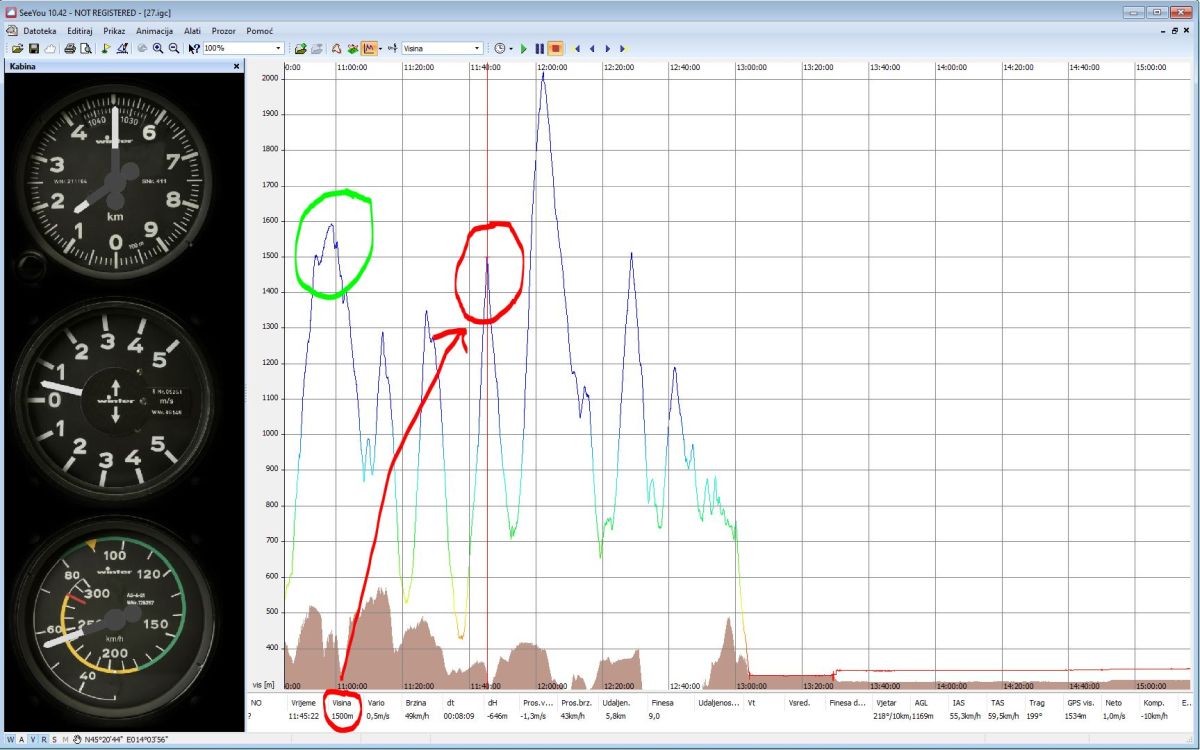Click the pencil edit icon in toolbar

click(x=123, y=48)
